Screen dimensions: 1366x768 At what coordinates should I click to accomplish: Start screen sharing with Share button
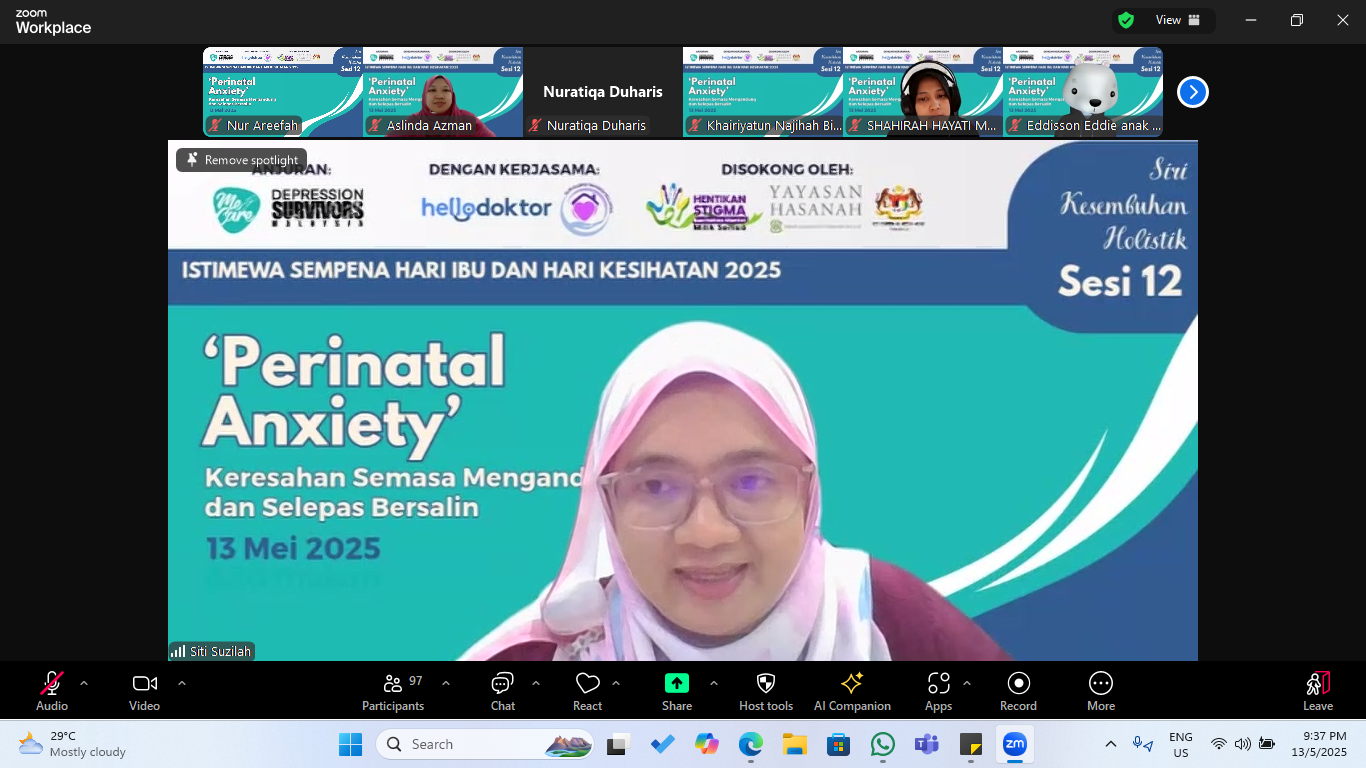tap(677, 691)
